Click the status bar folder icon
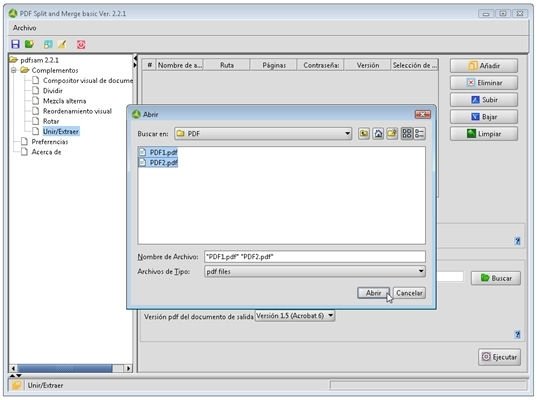Screen dimensions: 537x400 16,385
